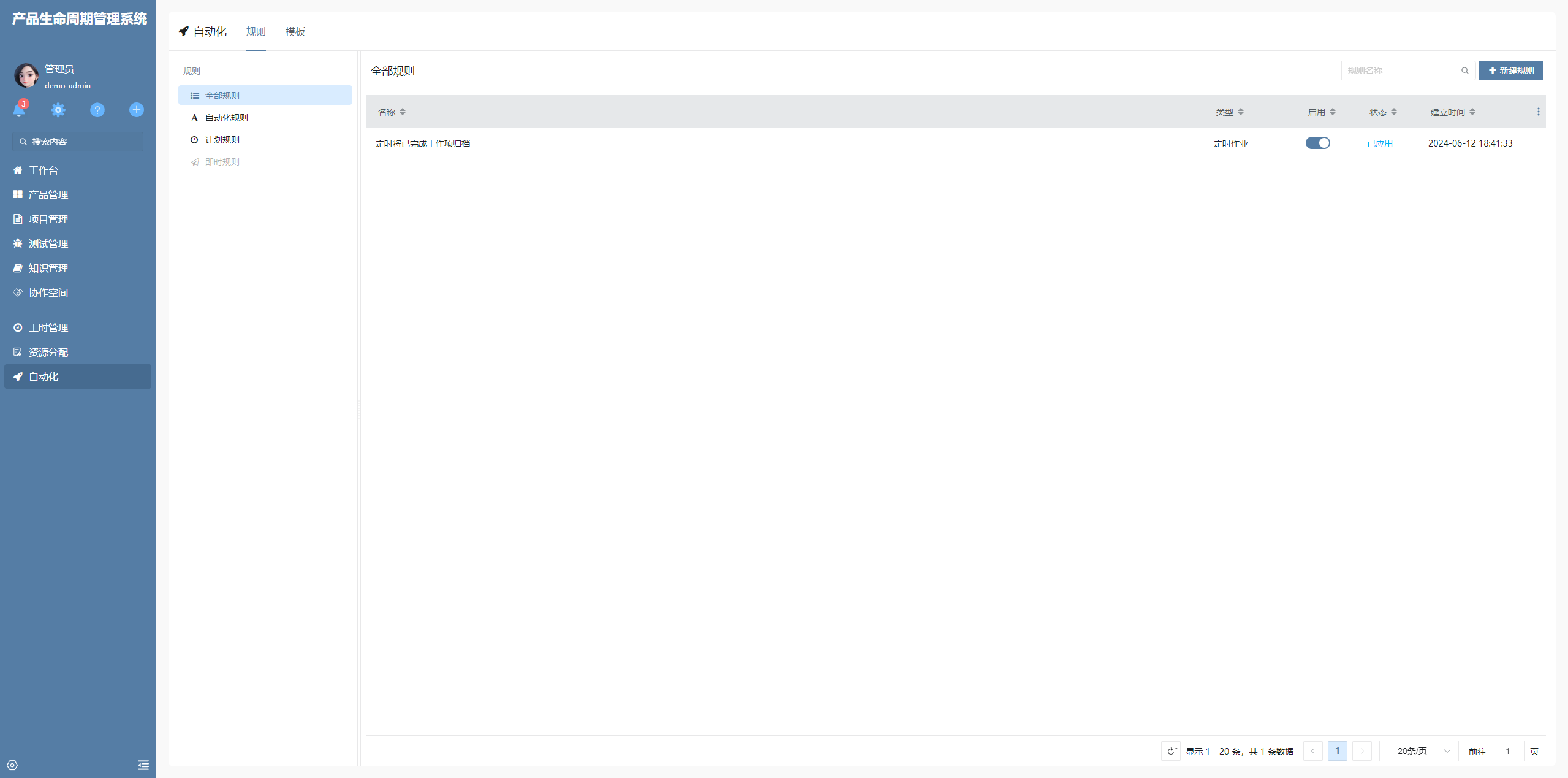Image resolution: width=1568 pixels, height=778 pixels.
Task: Click the help question mark icon
Action: [x=97, y=110]
